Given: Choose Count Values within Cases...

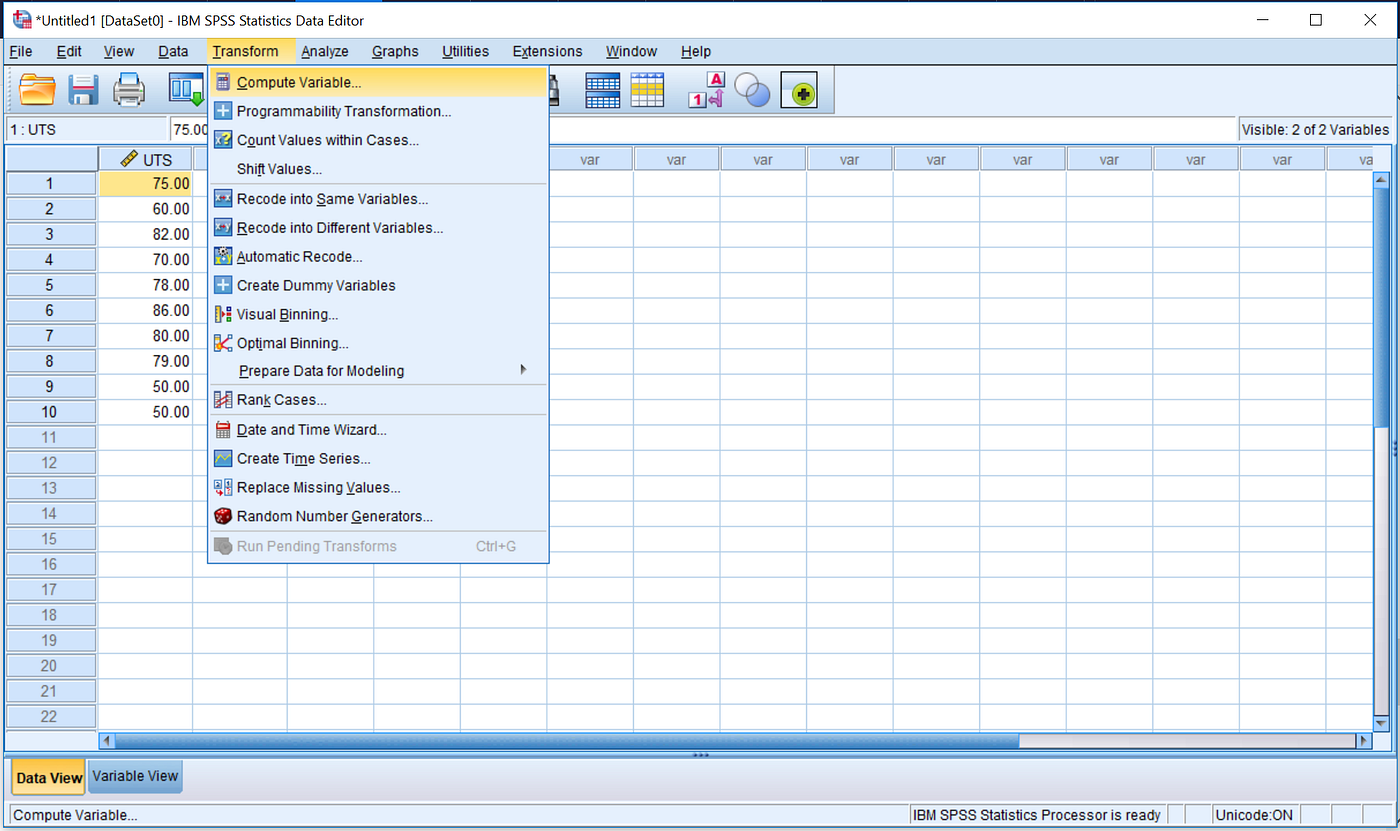Looking at the screenshot, I should click(378, 140).
